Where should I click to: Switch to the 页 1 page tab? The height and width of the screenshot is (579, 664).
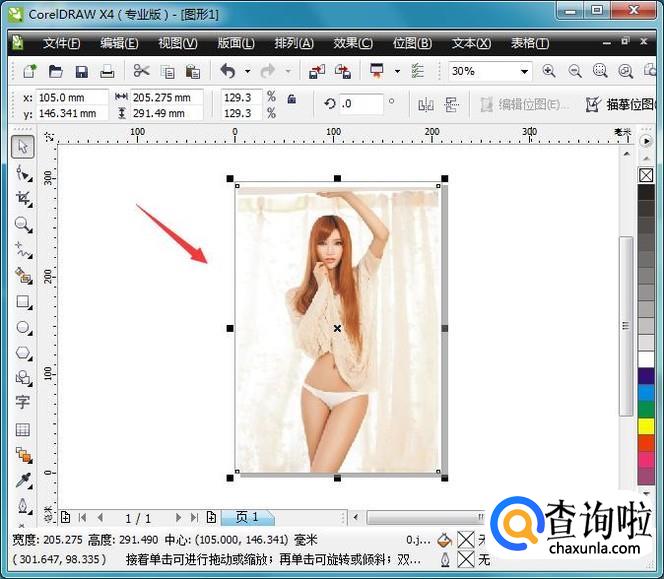(x=246, y=517)
